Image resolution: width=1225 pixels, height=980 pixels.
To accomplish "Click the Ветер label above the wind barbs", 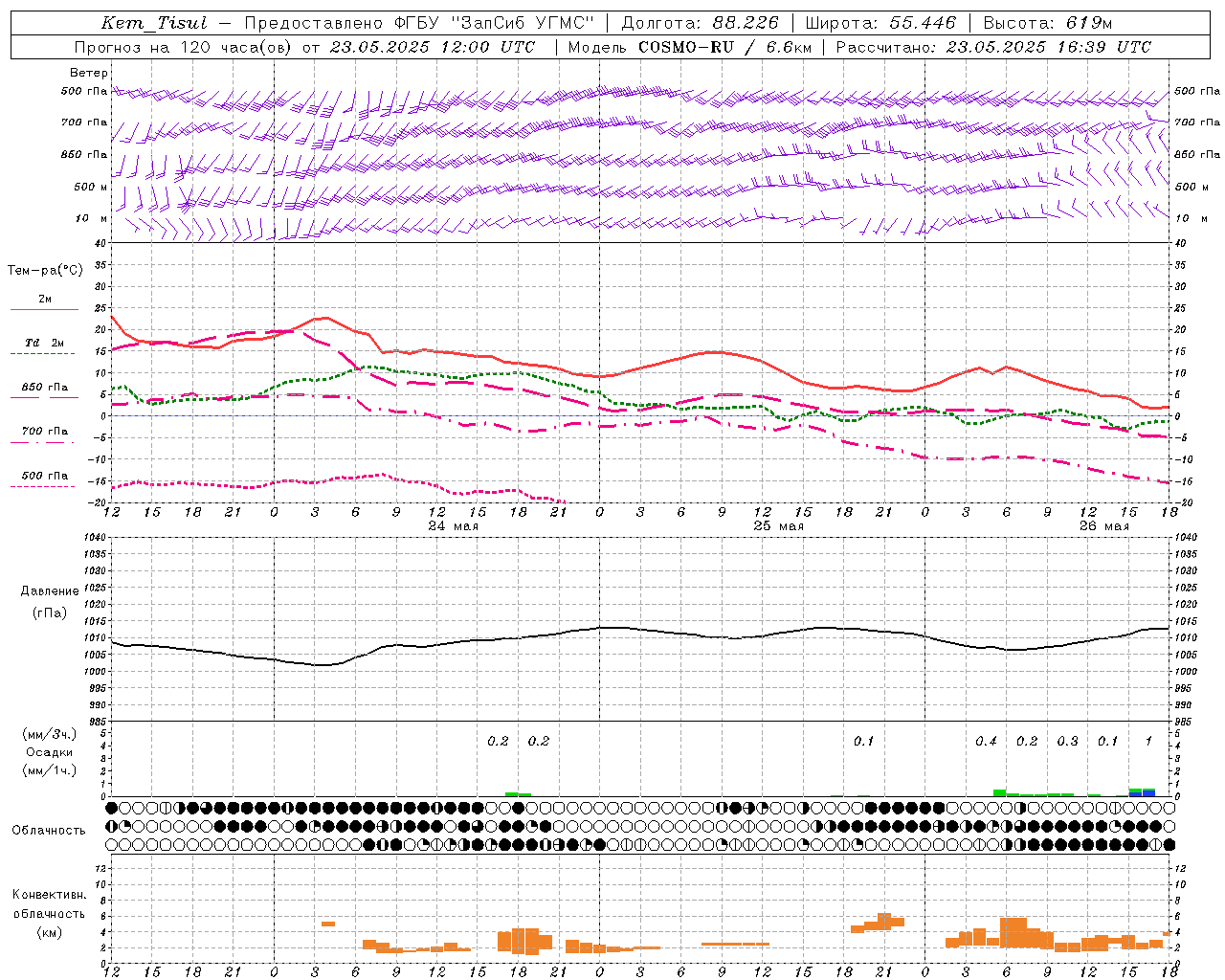I will 89,73.
